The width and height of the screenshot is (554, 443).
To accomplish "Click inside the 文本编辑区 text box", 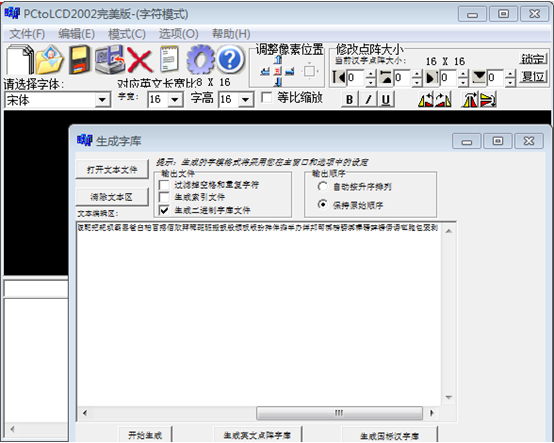I will [x=259, y=314].
